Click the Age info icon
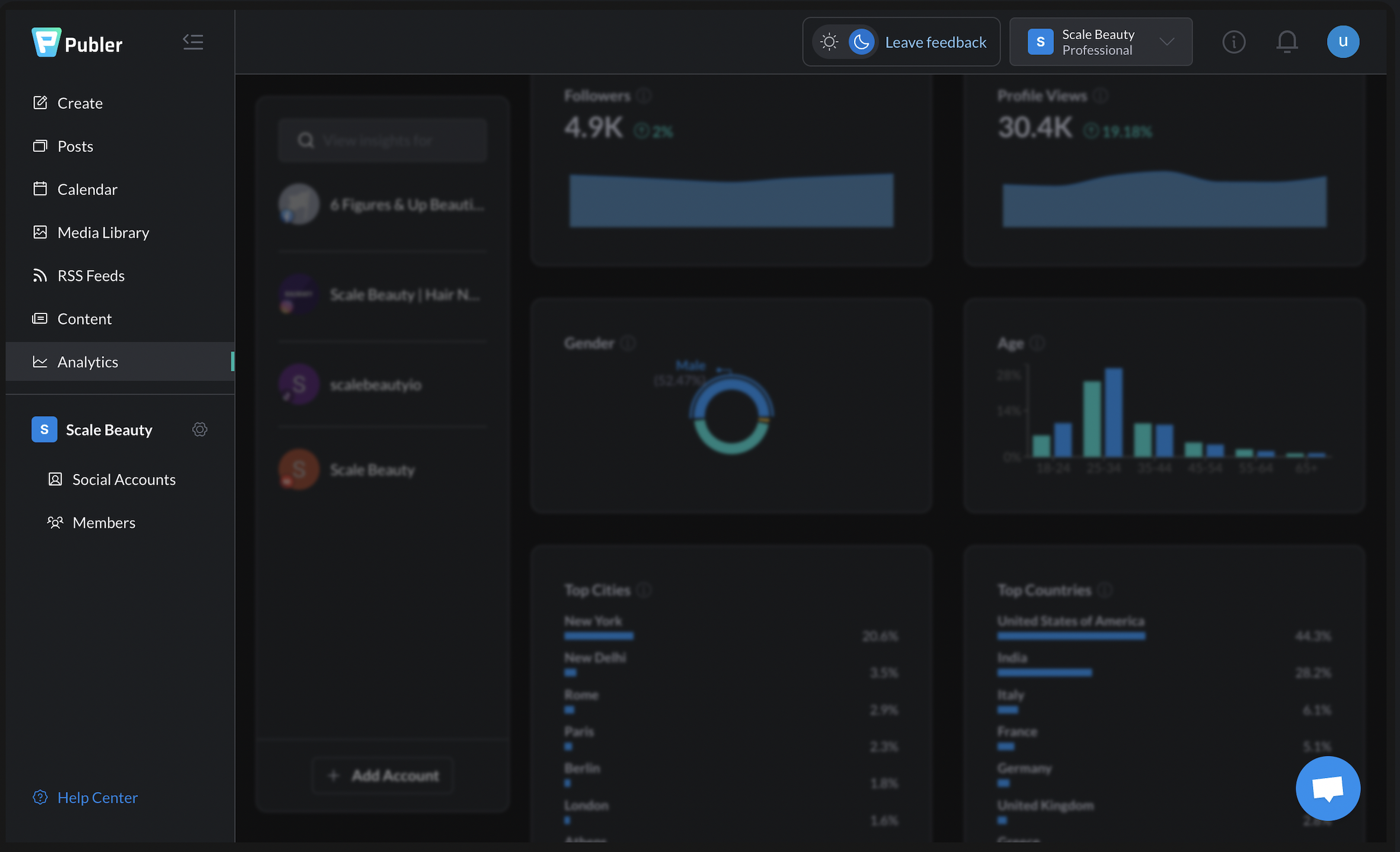 [x=1037, y=343]
